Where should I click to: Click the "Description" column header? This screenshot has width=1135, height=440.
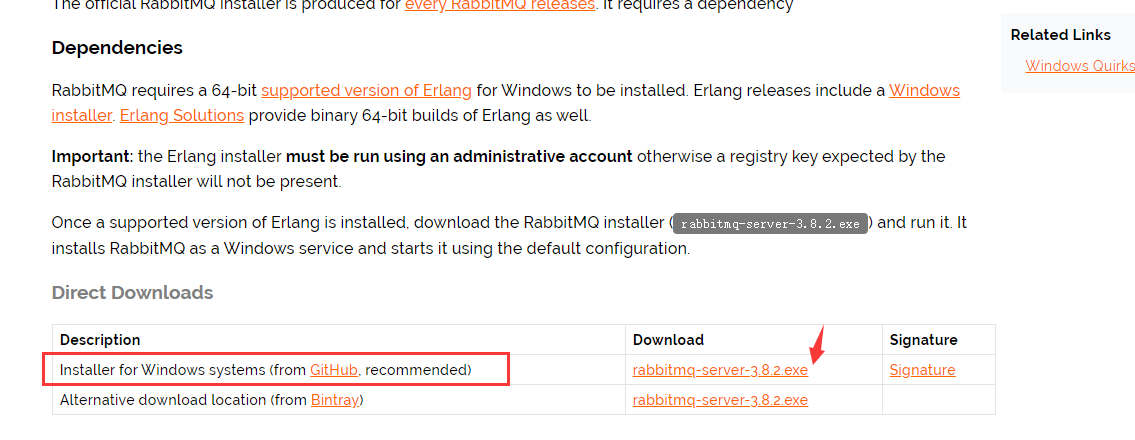(100, 340)
